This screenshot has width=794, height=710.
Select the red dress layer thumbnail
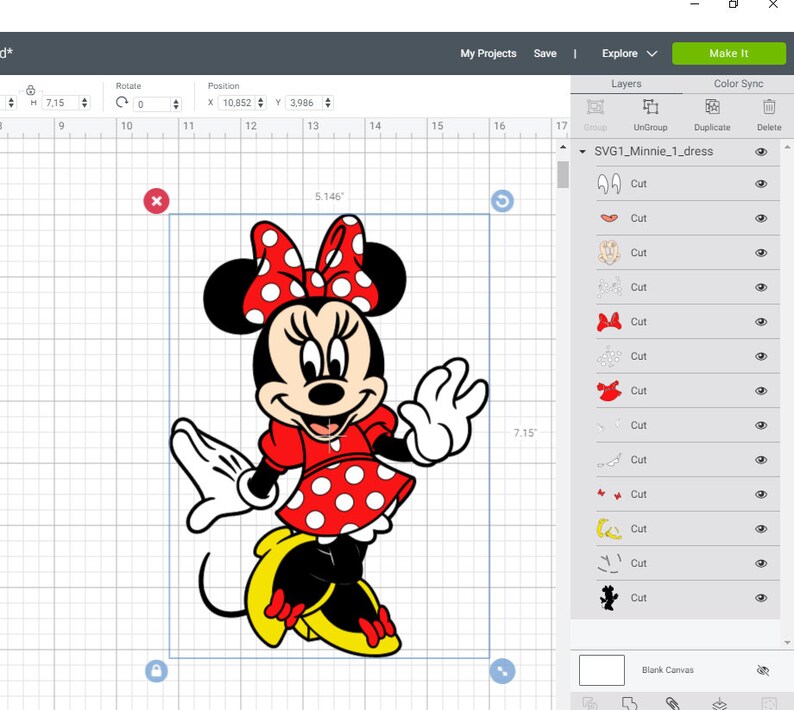click(609, 390)
